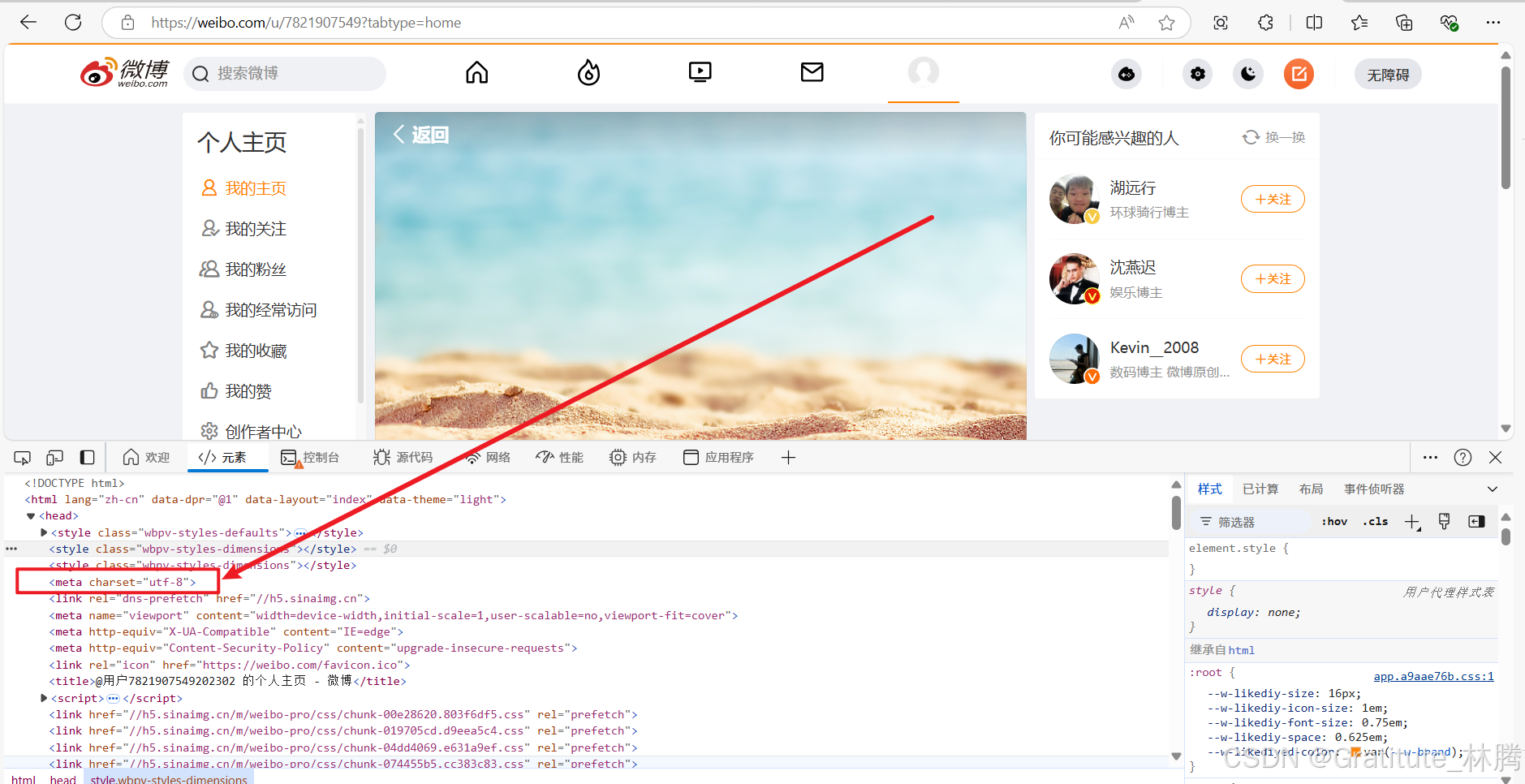
Task: Open Weibo home feed icon
Action: click(477, 73)
